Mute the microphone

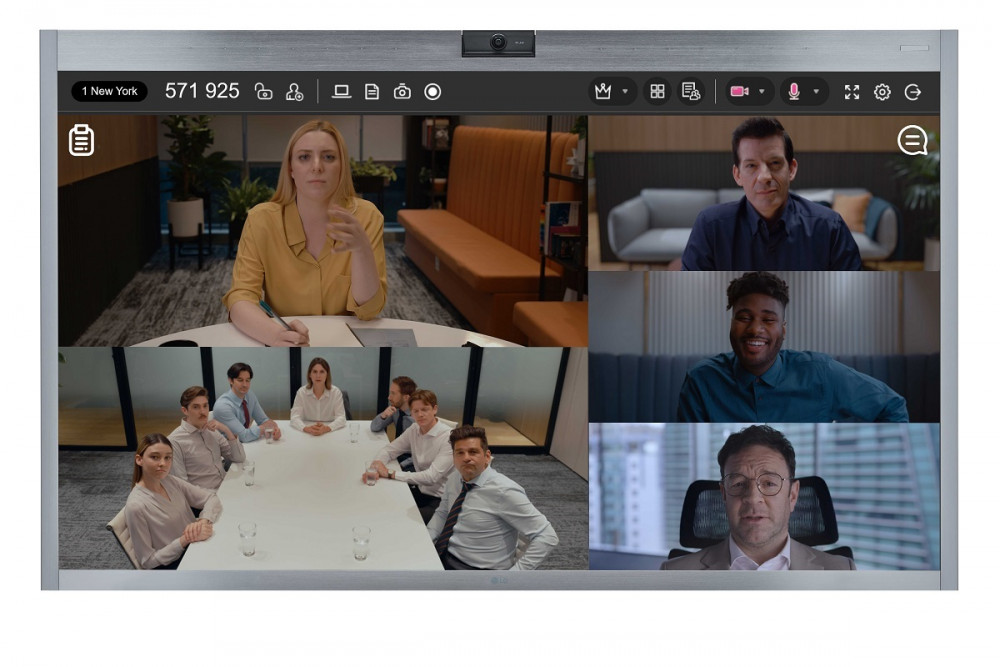tap(794, 92)
